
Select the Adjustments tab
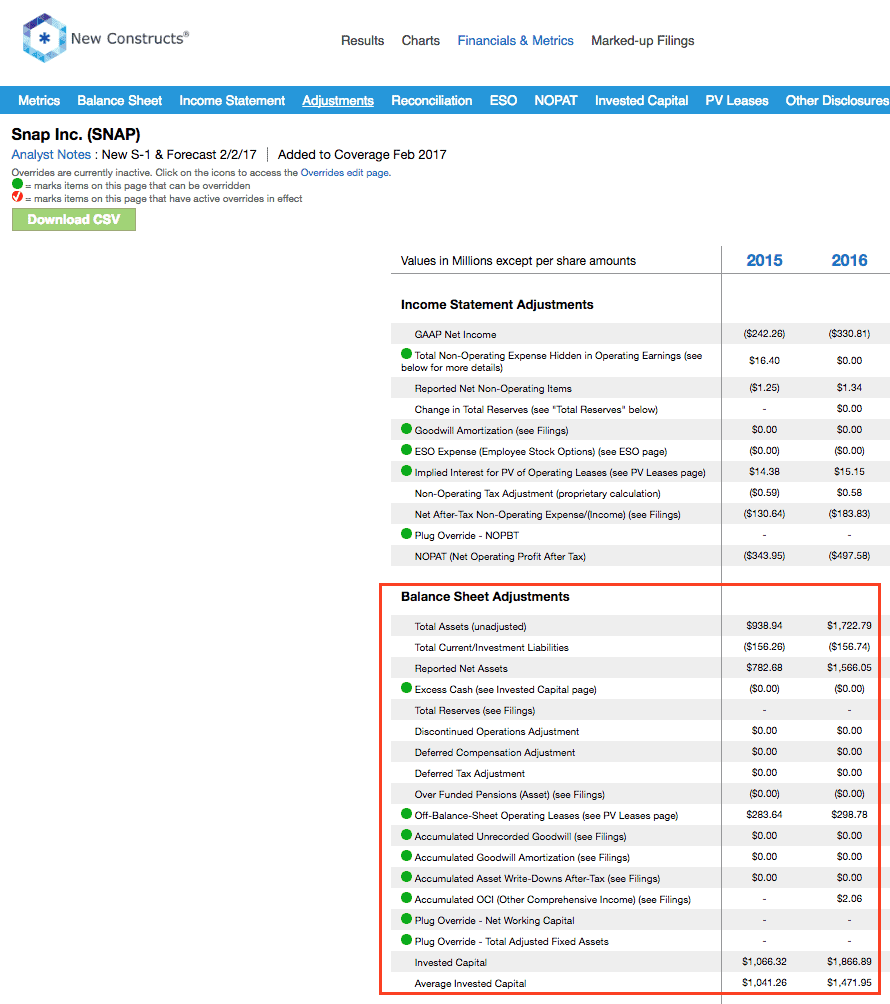338,101
